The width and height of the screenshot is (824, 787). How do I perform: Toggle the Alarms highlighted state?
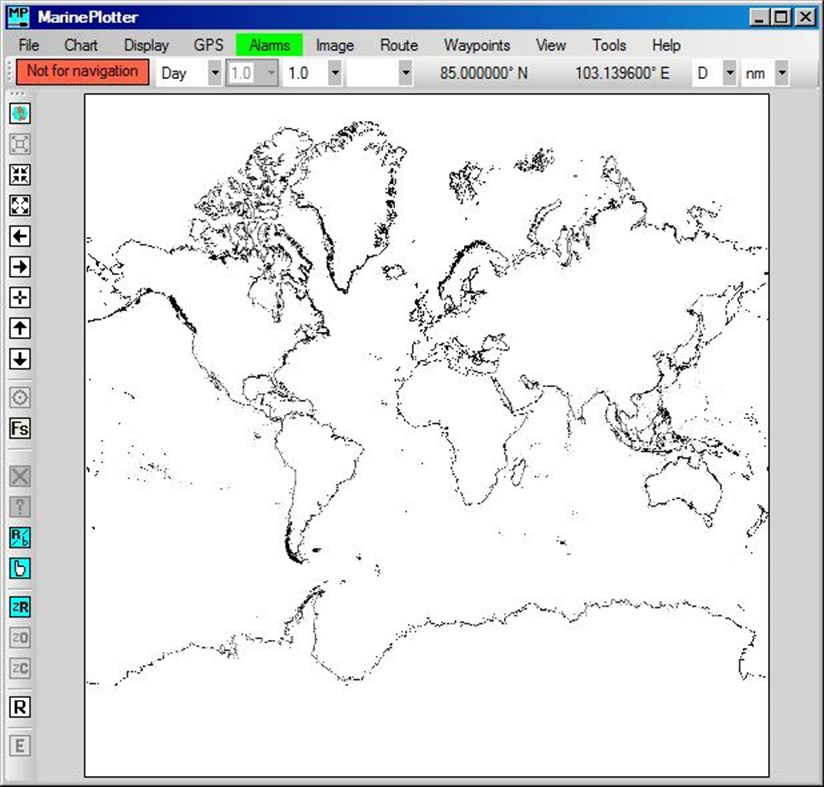tap(269, 45)
